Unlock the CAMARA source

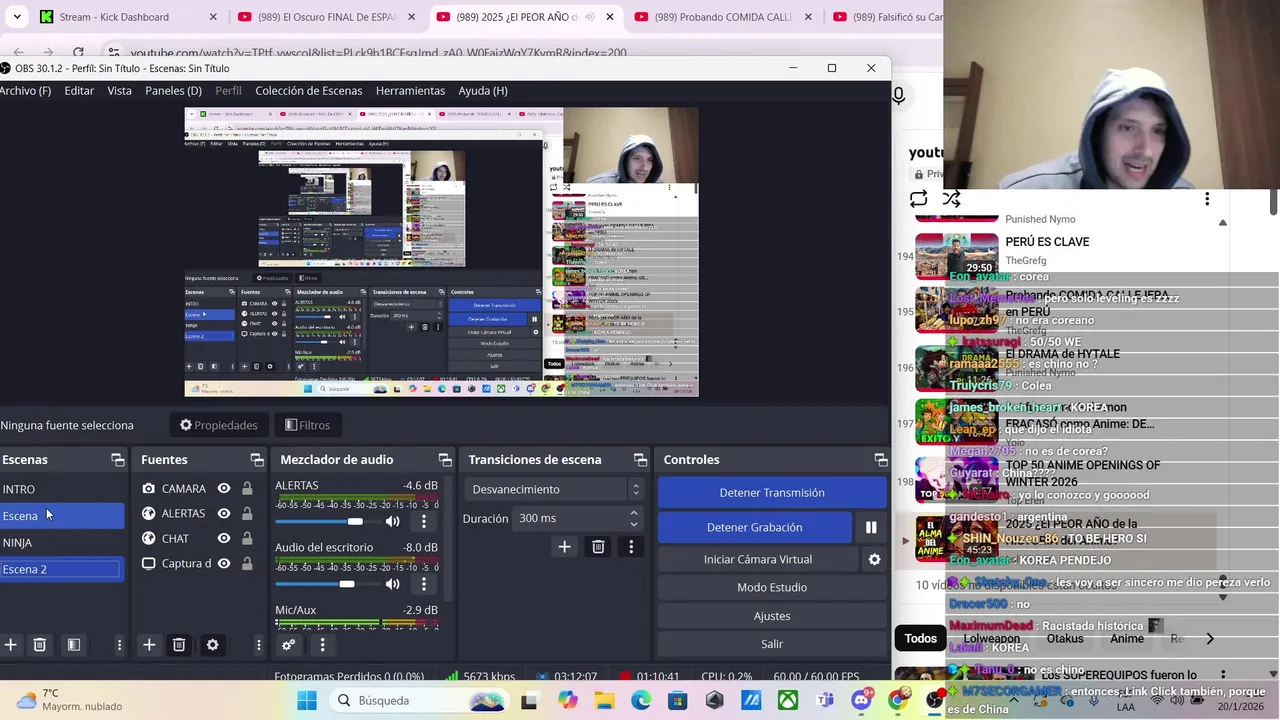(x=247, y=488)
